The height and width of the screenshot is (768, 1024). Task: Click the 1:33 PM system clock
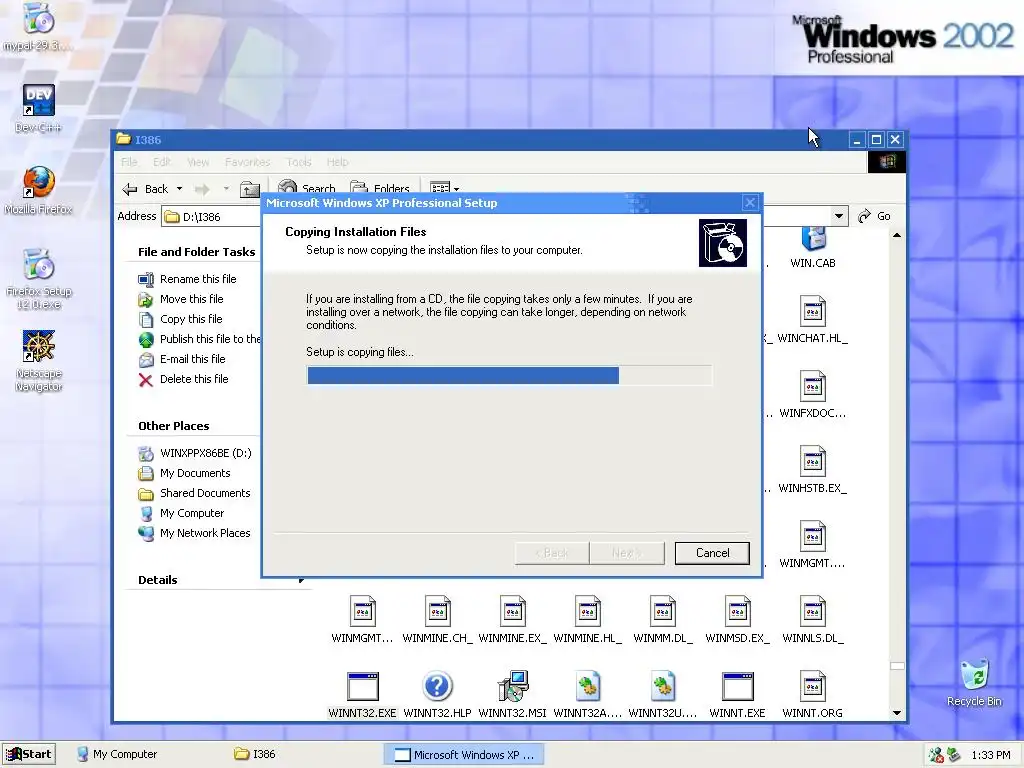(x=991, y=755)
